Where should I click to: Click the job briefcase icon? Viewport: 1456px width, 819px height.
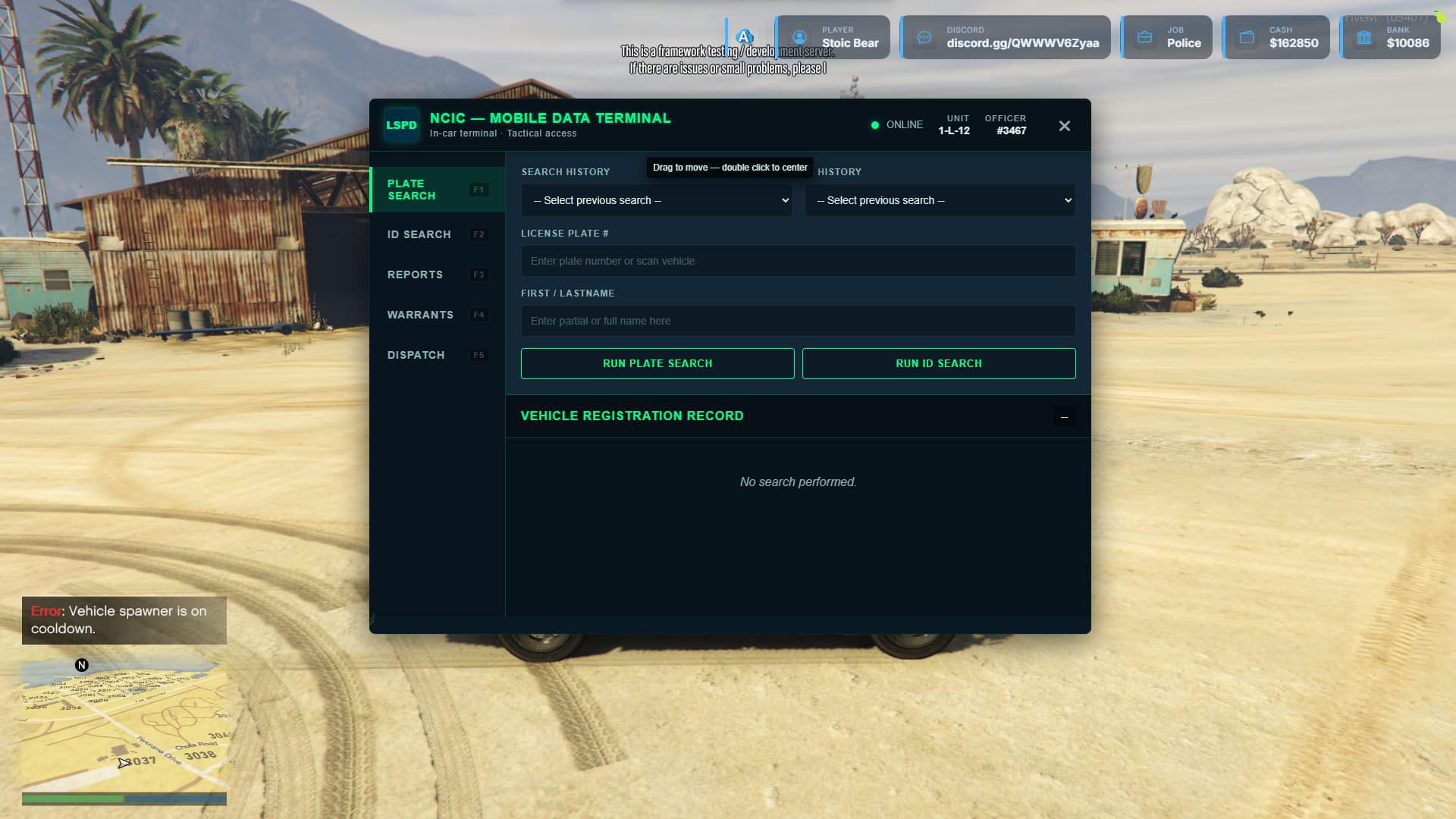click(x=1144, y=37)
